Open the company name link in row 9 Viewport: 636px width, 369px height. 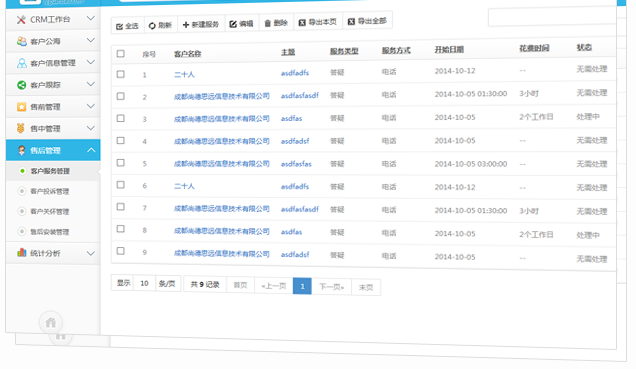221,253
